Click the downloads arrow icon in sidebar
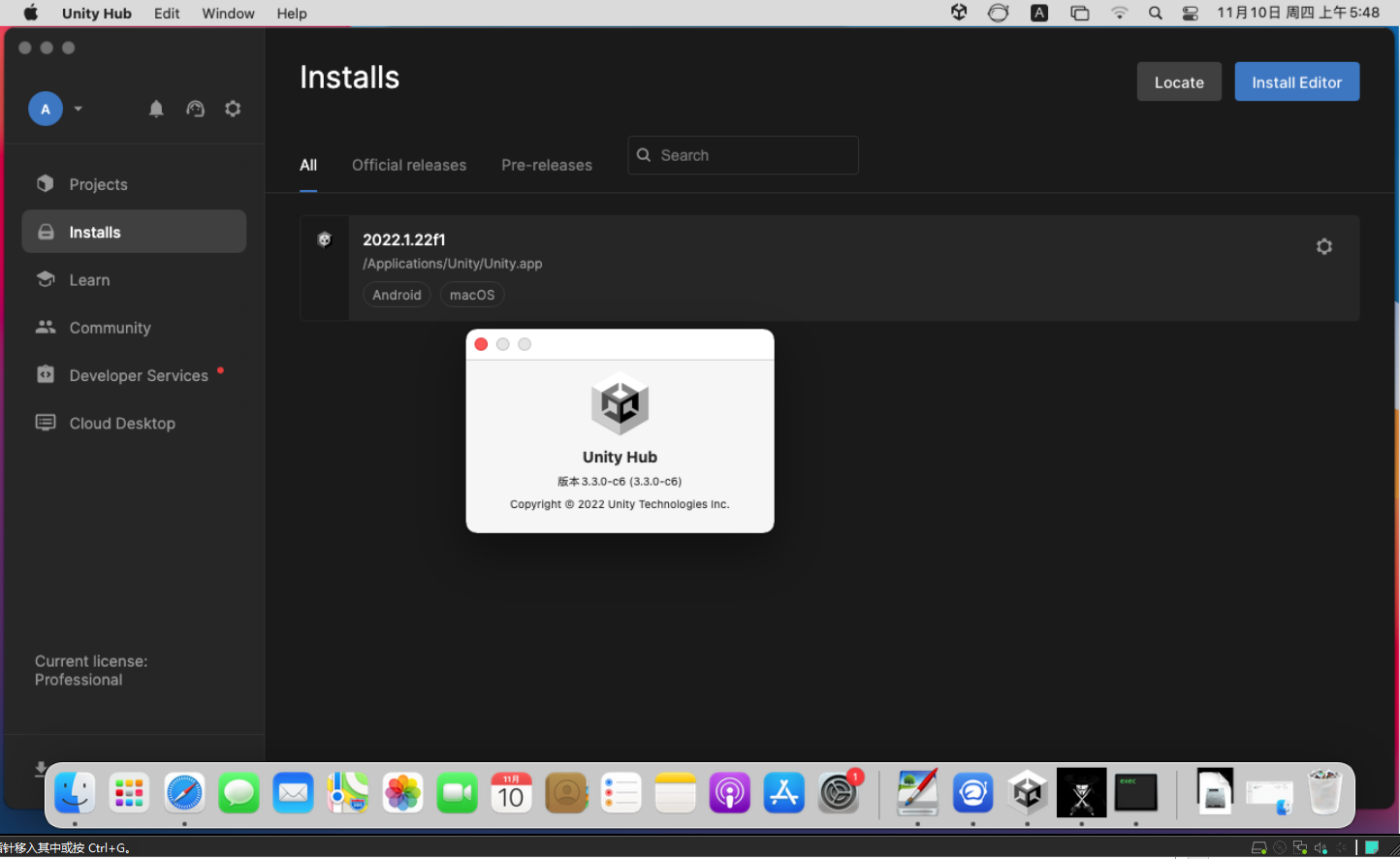Screen dimensions: 1400x859 pyautogui.click(x=41, y=768)
